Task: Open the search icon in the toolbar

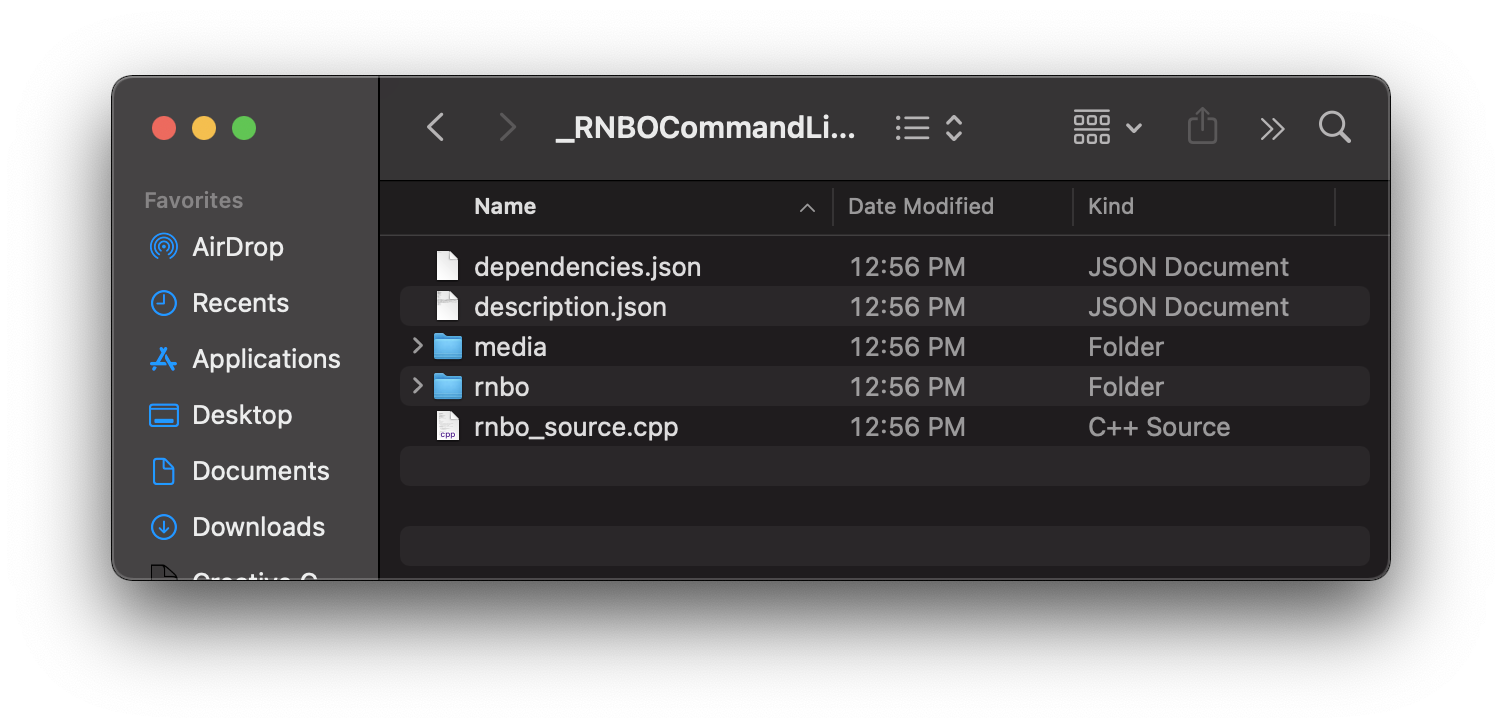Action: [x=1334, y=127]
